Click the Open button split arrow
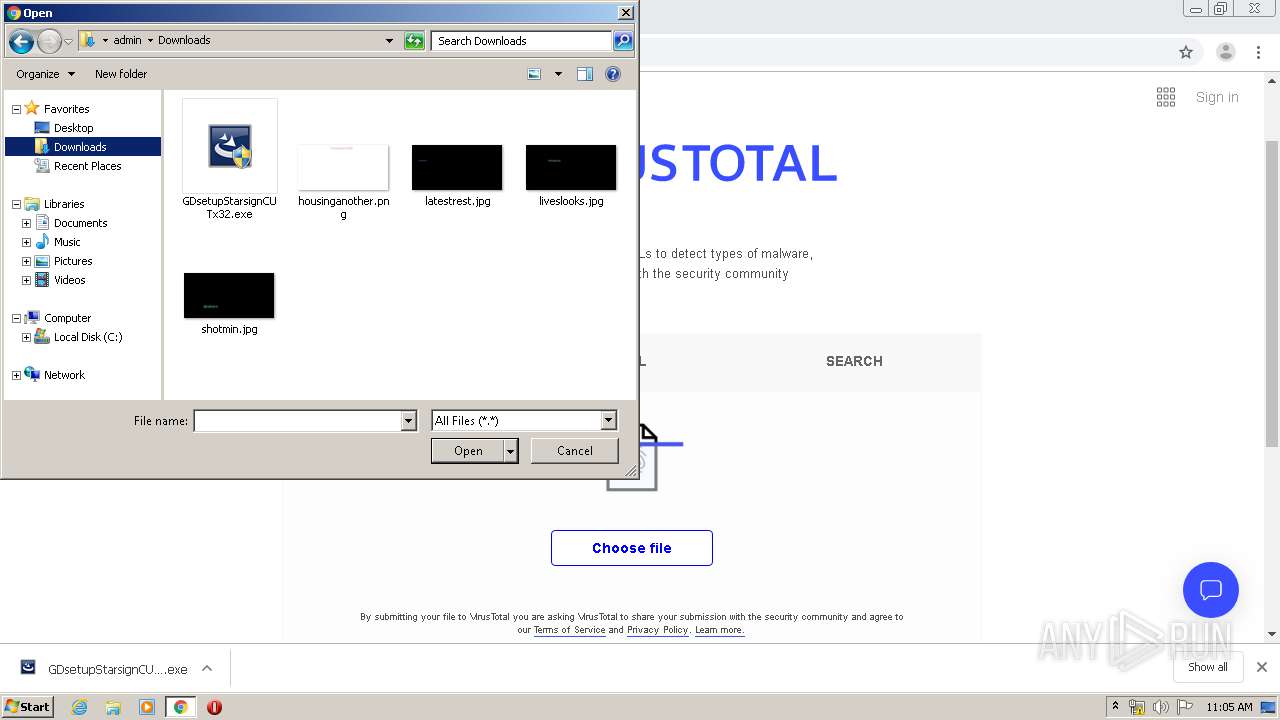This screenshot has height=720, width=1280. pyautogui.click(x=511, y=451)
